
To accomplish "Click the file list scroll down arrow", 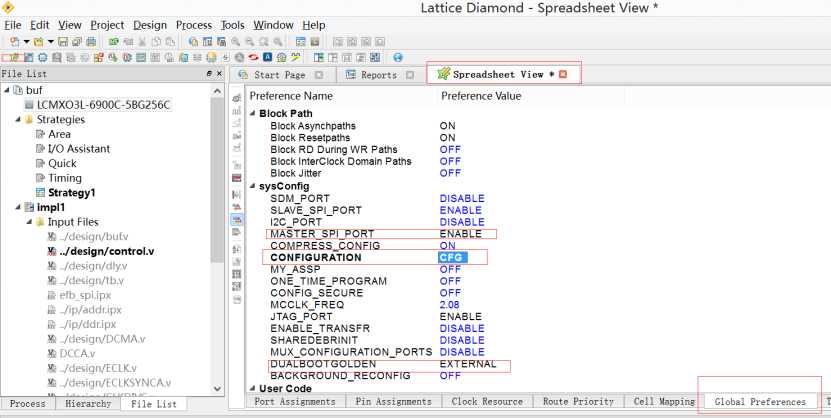I will tap(217, 388).
